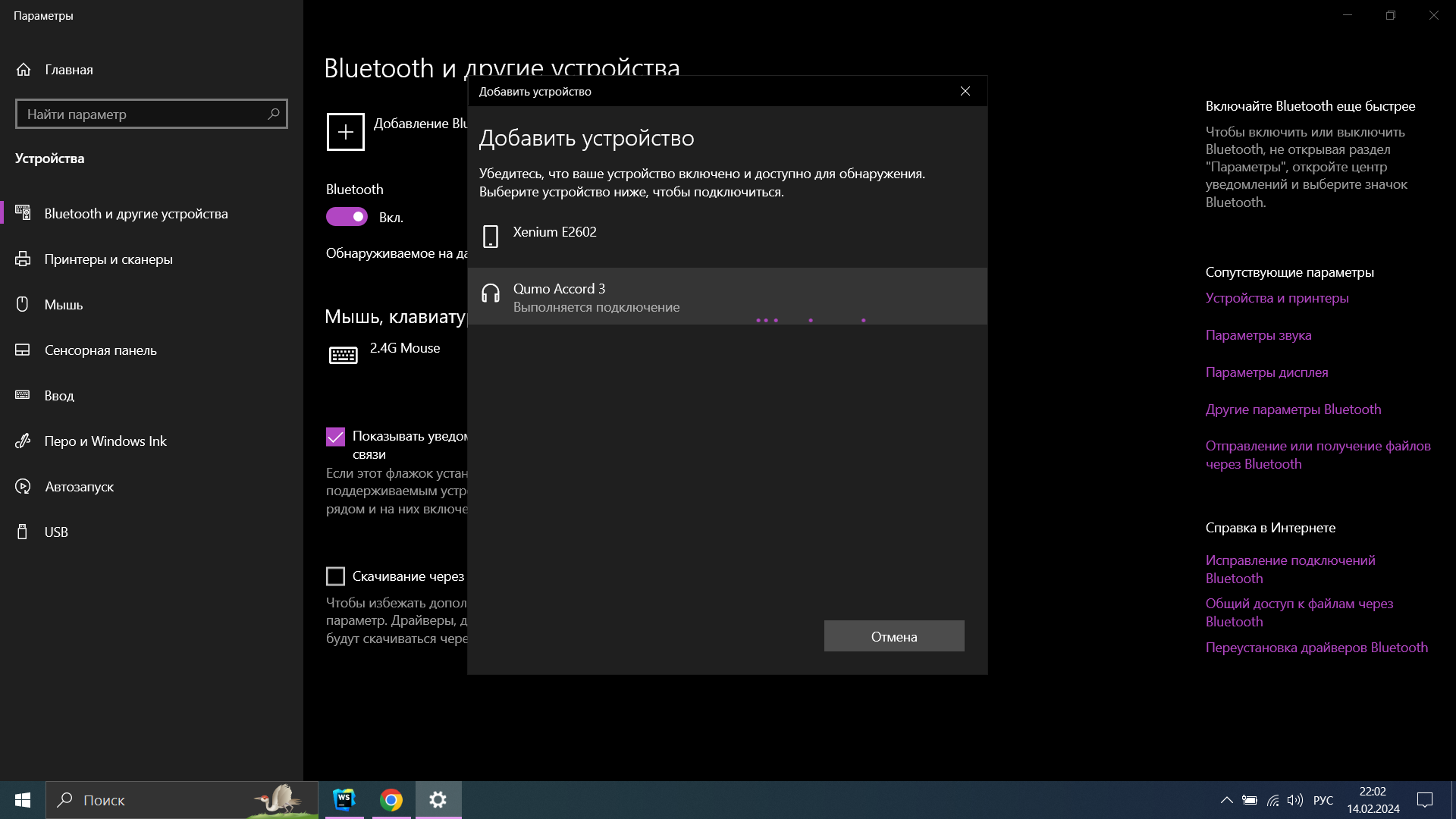Viewport: 1456px width, 819px height.
Task: Open Устройства и принтеры link
Action: (1277, 298)
